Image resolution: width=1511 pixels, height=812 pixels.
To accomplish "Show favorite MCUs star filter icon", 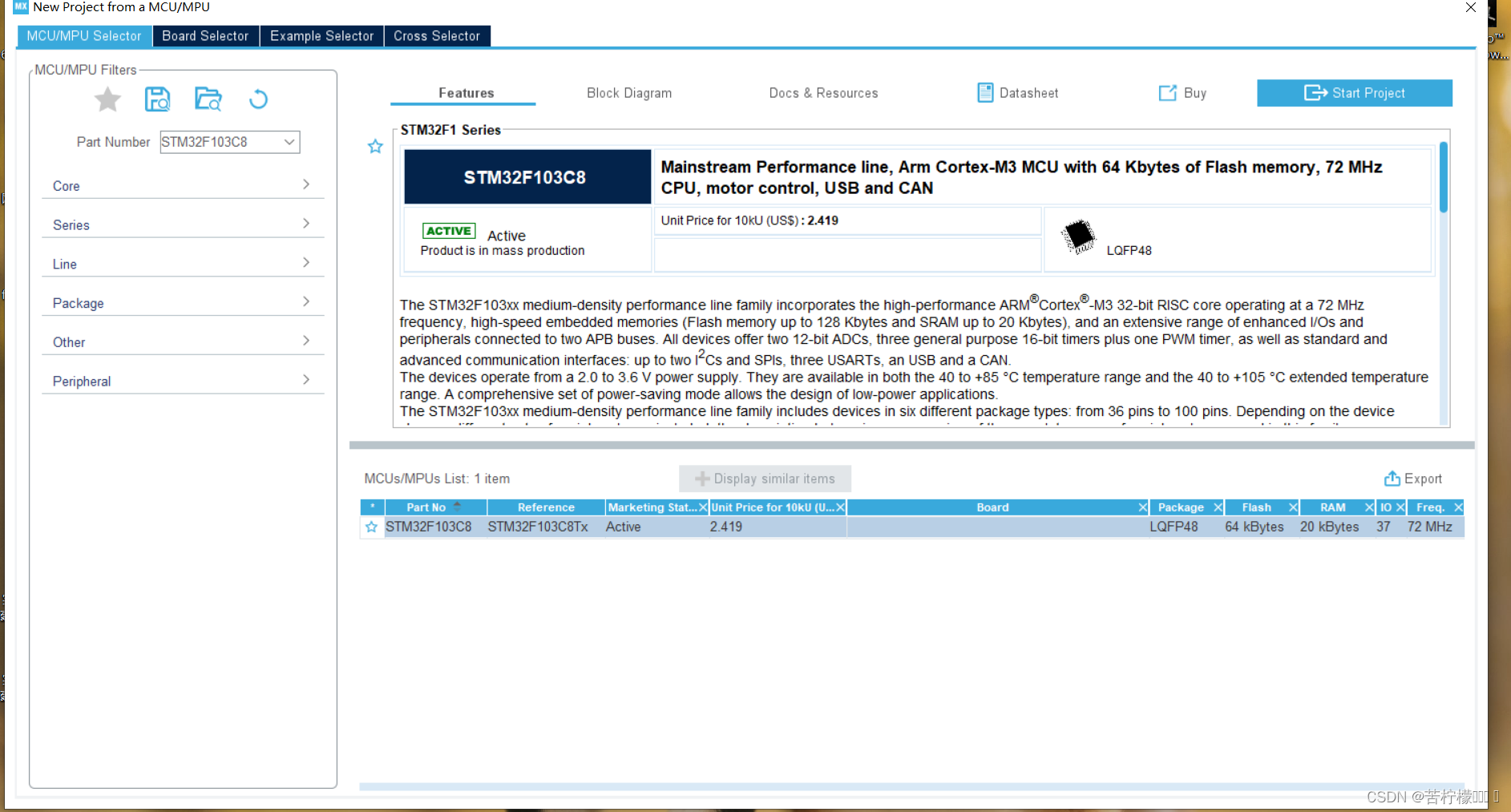I will pos(107,99).
